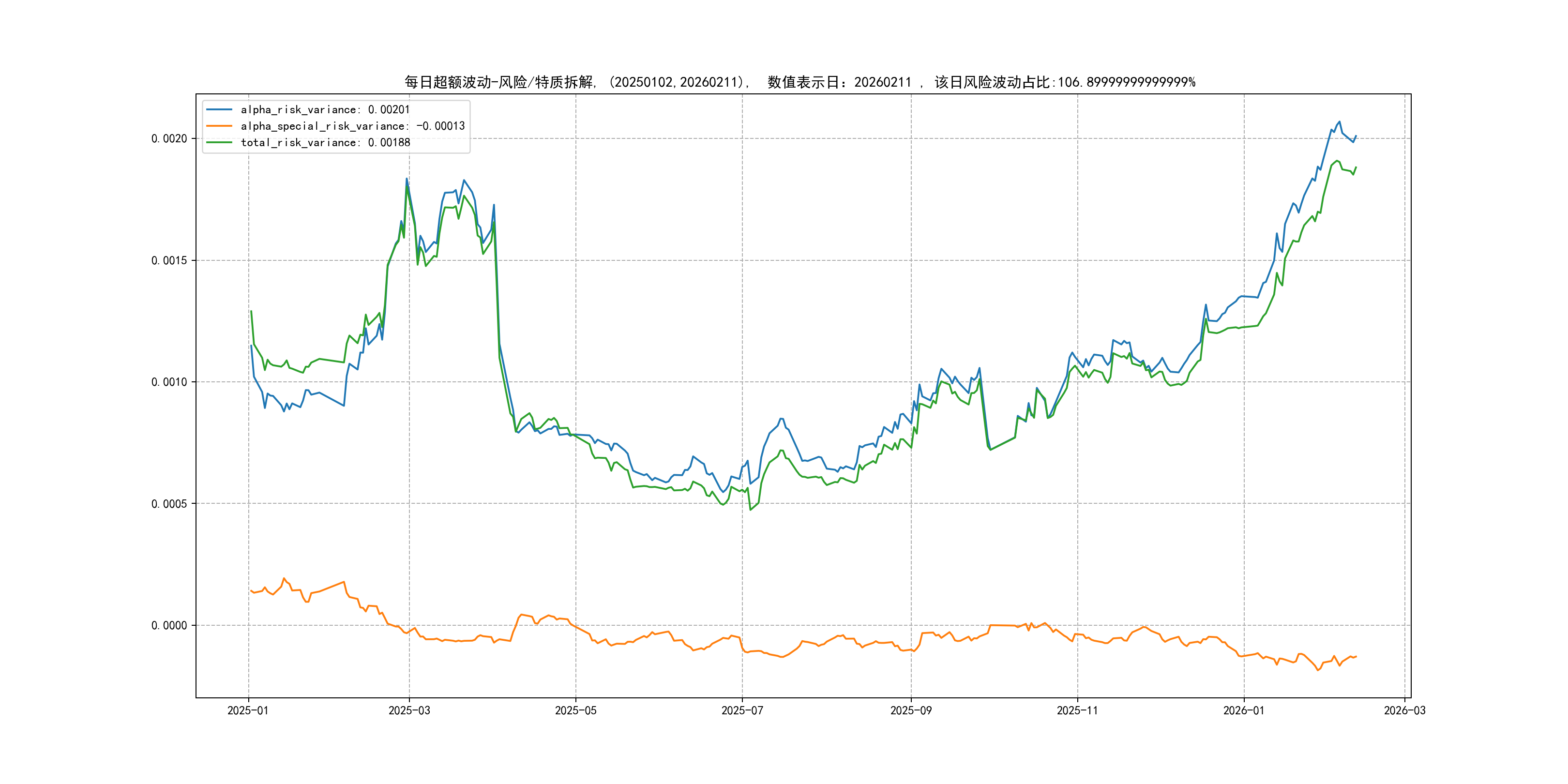Viewport: 1568px width, 784px height.
Task: Click the green total_risk_variance legend line
Action: [219, 142]
